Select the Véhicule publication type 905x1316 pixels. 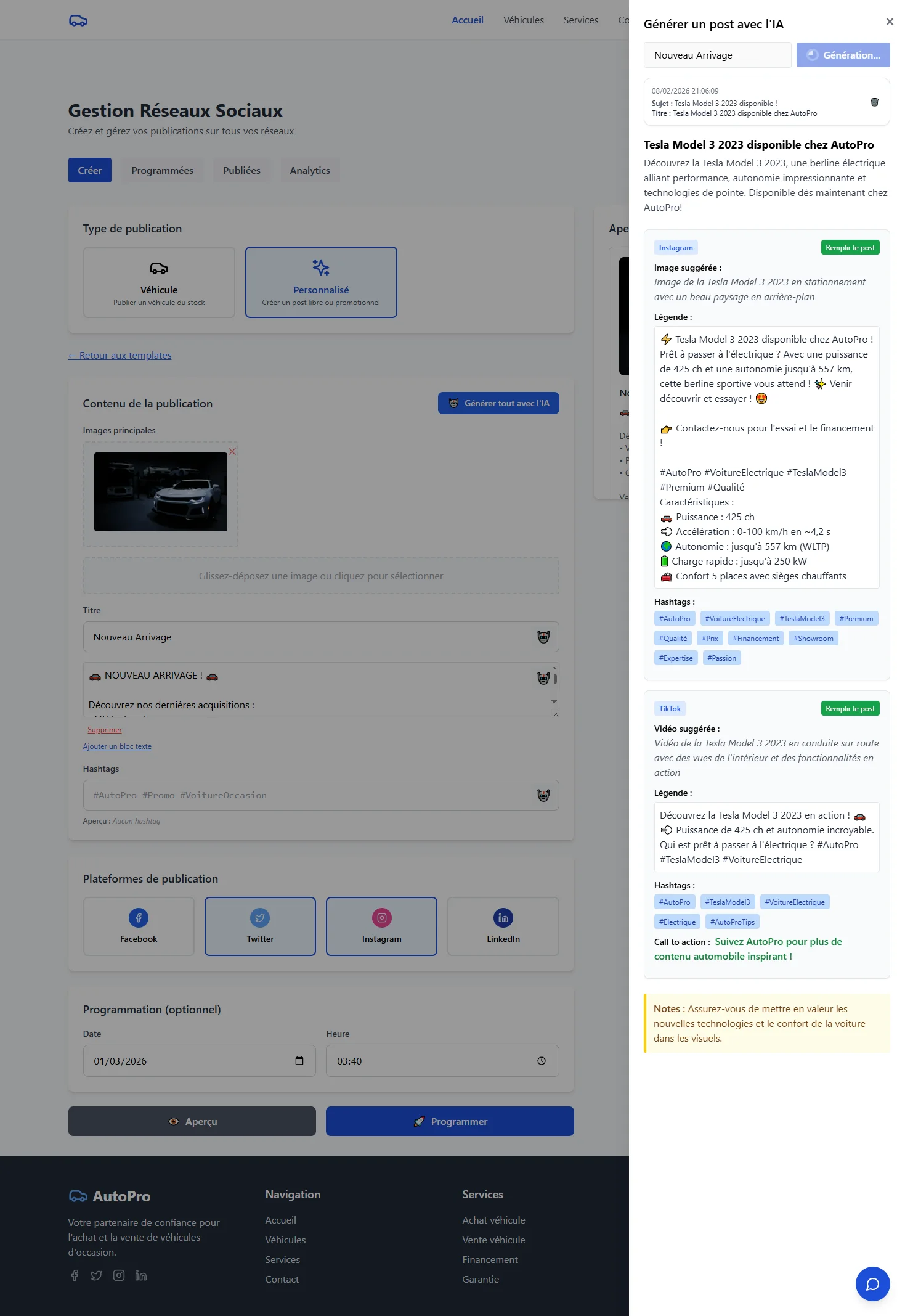pos(159,282)
